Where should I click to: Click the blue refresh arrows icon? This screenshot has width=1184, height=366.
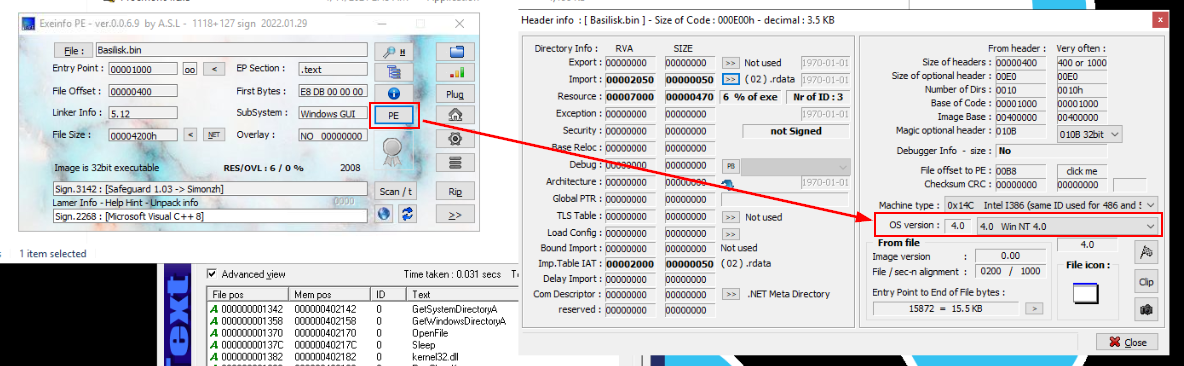[x=407, y=214]
